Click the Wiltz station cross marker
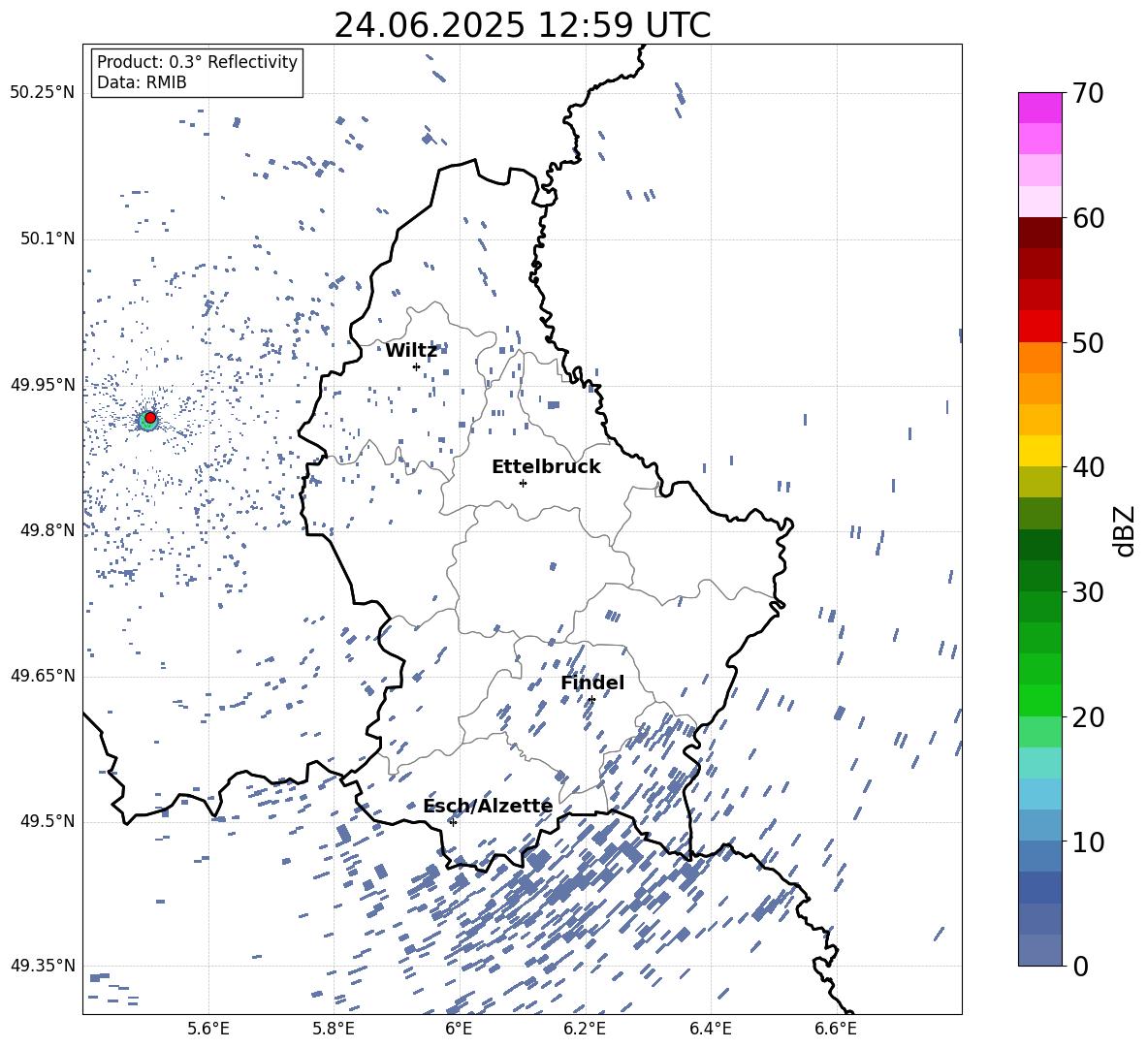The width and height of the screenshot is (1148, 1048). pyautogui.click(x=416, y=366)
